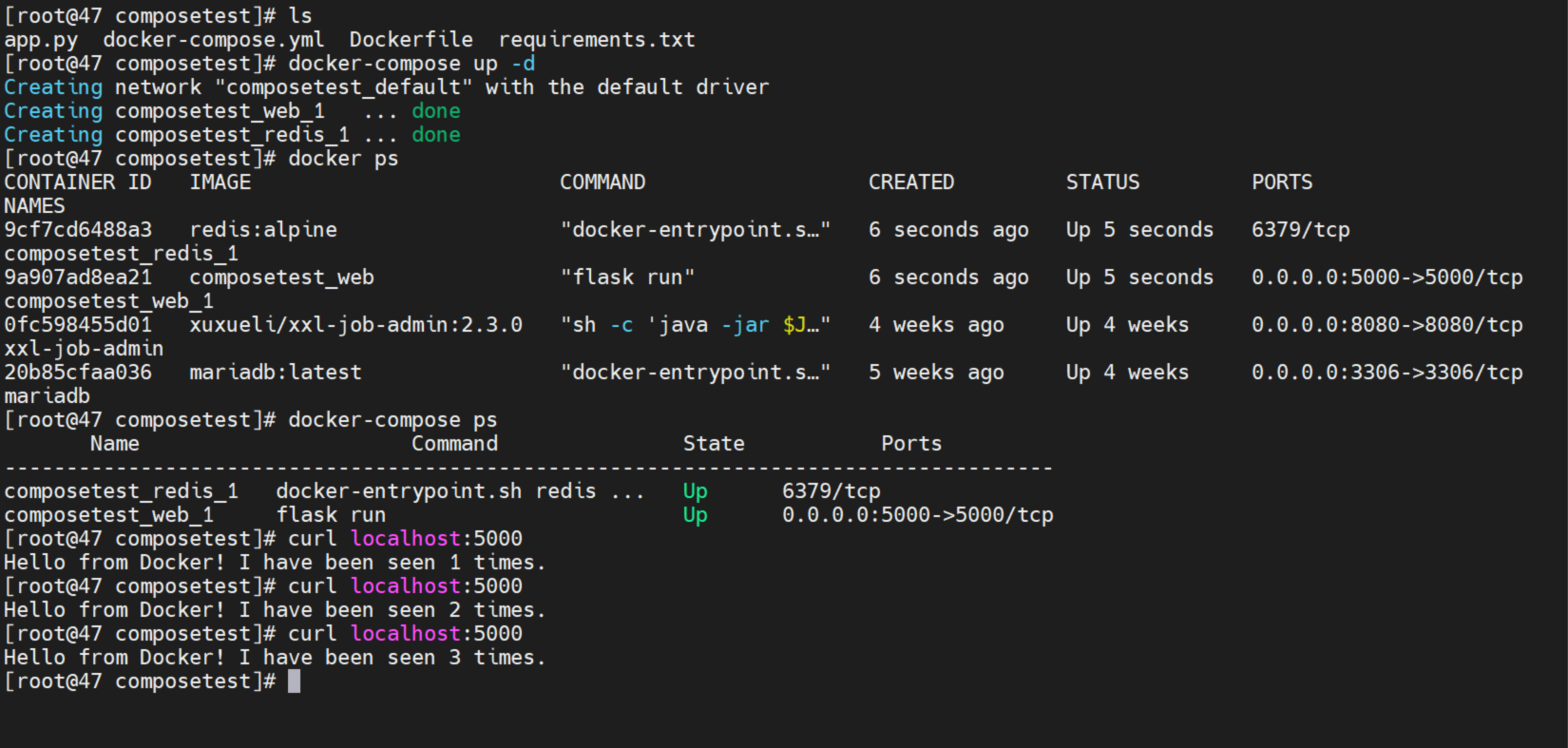Select container ID 9cf7cd6488a3

(78, 230)
